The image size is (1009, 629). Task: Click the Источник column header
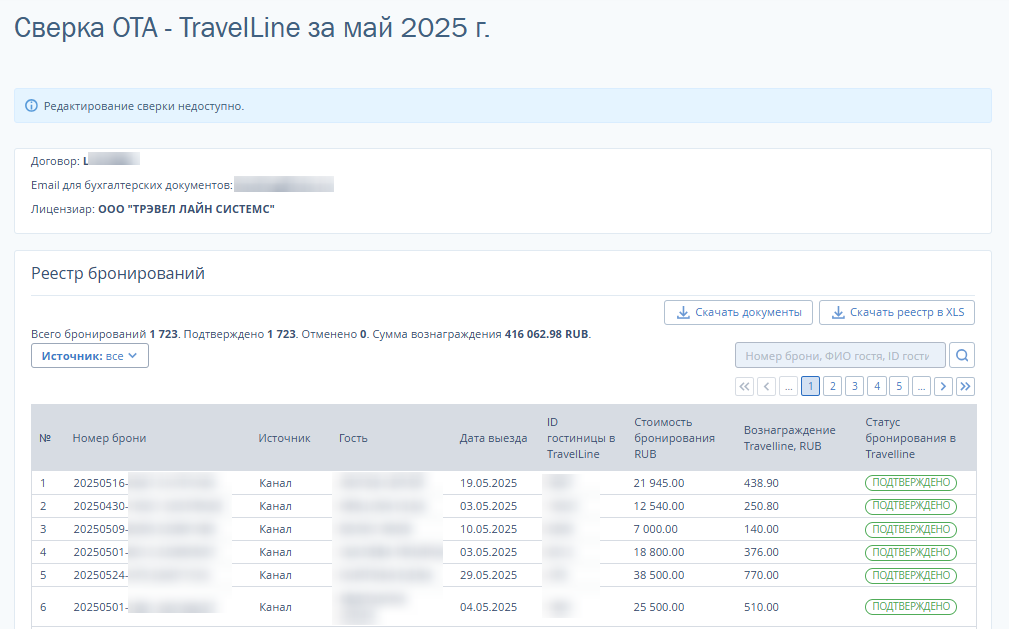284,438
